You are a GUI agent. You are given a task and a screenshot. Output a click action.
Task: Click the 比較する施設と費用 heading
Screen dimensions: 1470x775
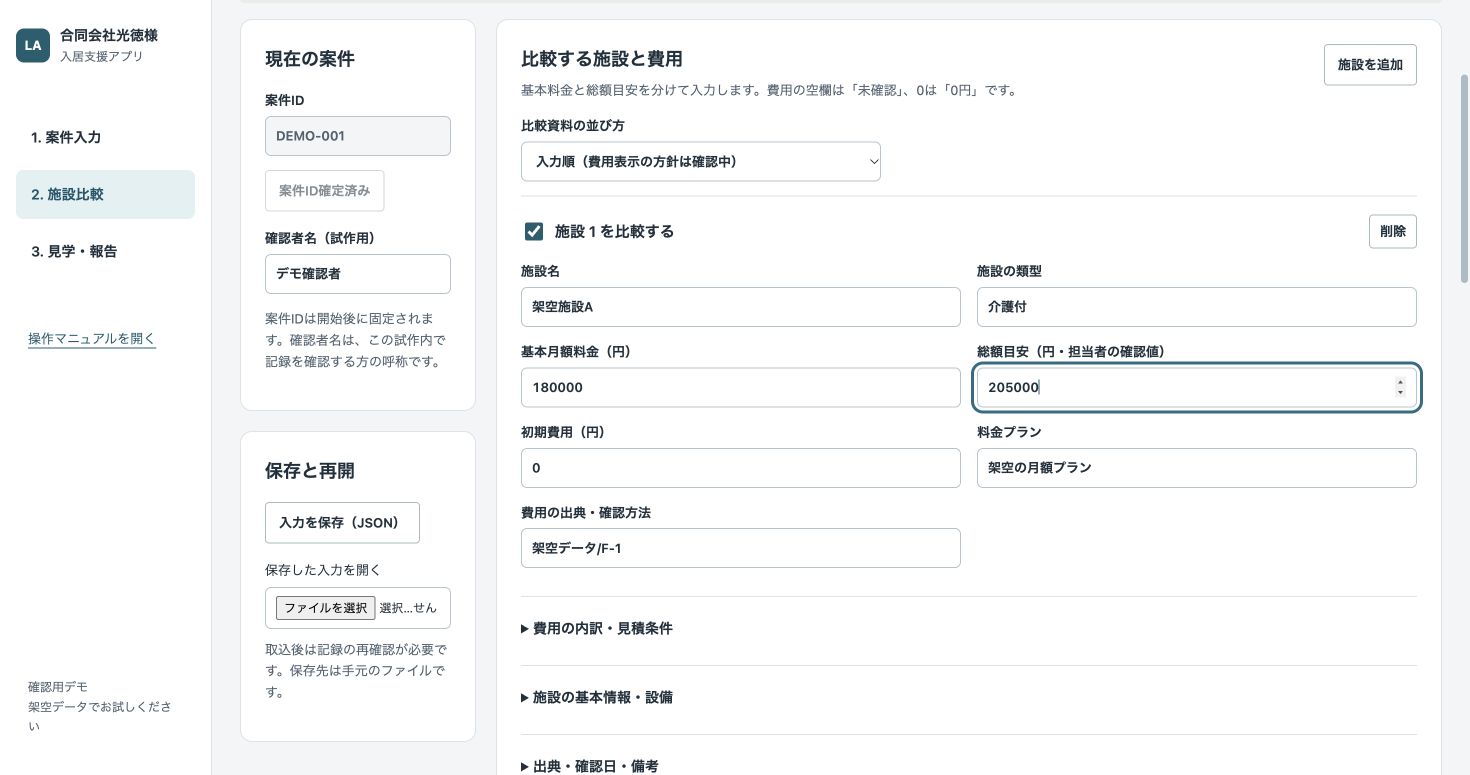point(602,59)
